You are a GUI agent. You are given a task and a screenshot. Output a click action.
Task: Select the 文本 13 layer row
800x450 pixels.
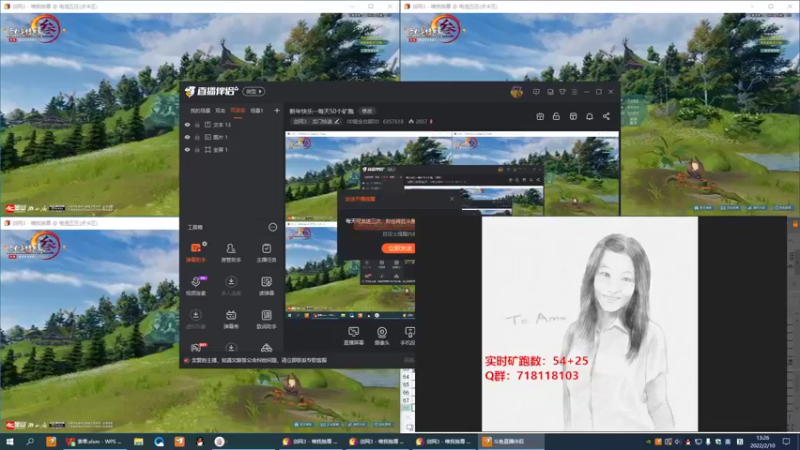tap(232, 124)
